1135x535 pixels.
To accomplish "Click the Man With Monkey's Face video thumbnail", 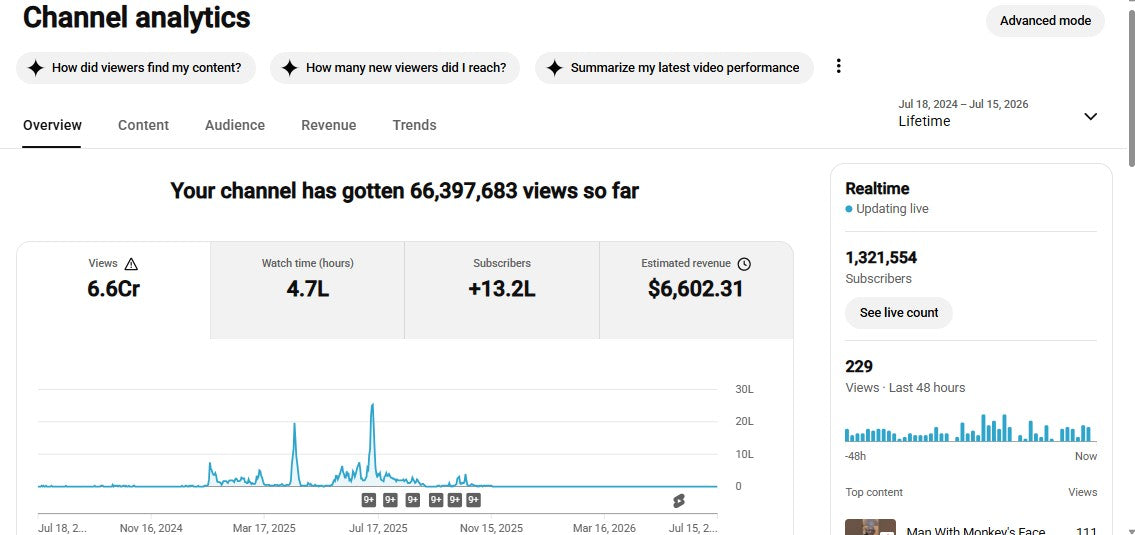I will pos(870,527).
